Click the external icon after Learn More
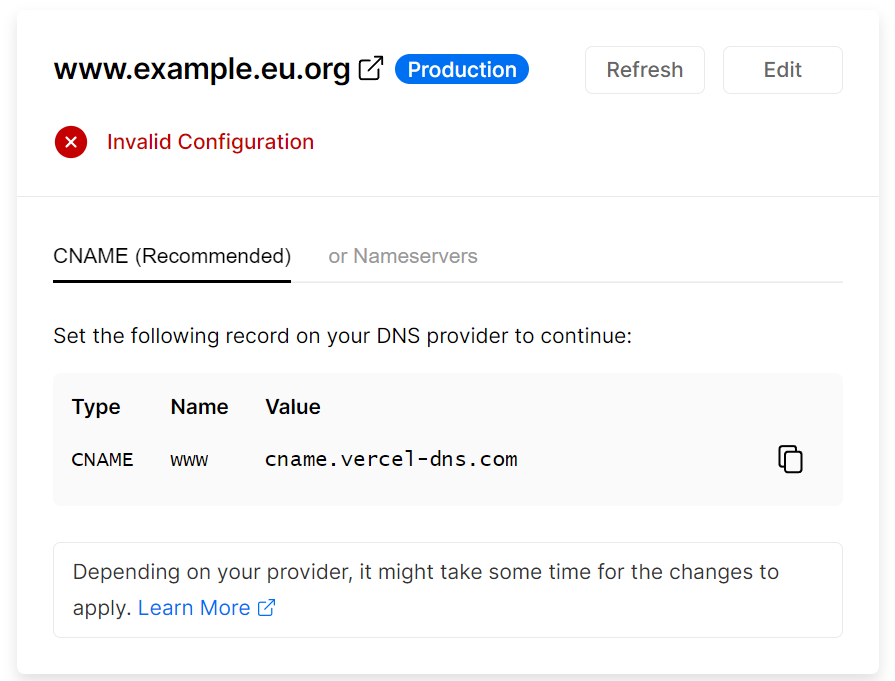This screenshot has width=895, height=681. click(x=267, y=608)
